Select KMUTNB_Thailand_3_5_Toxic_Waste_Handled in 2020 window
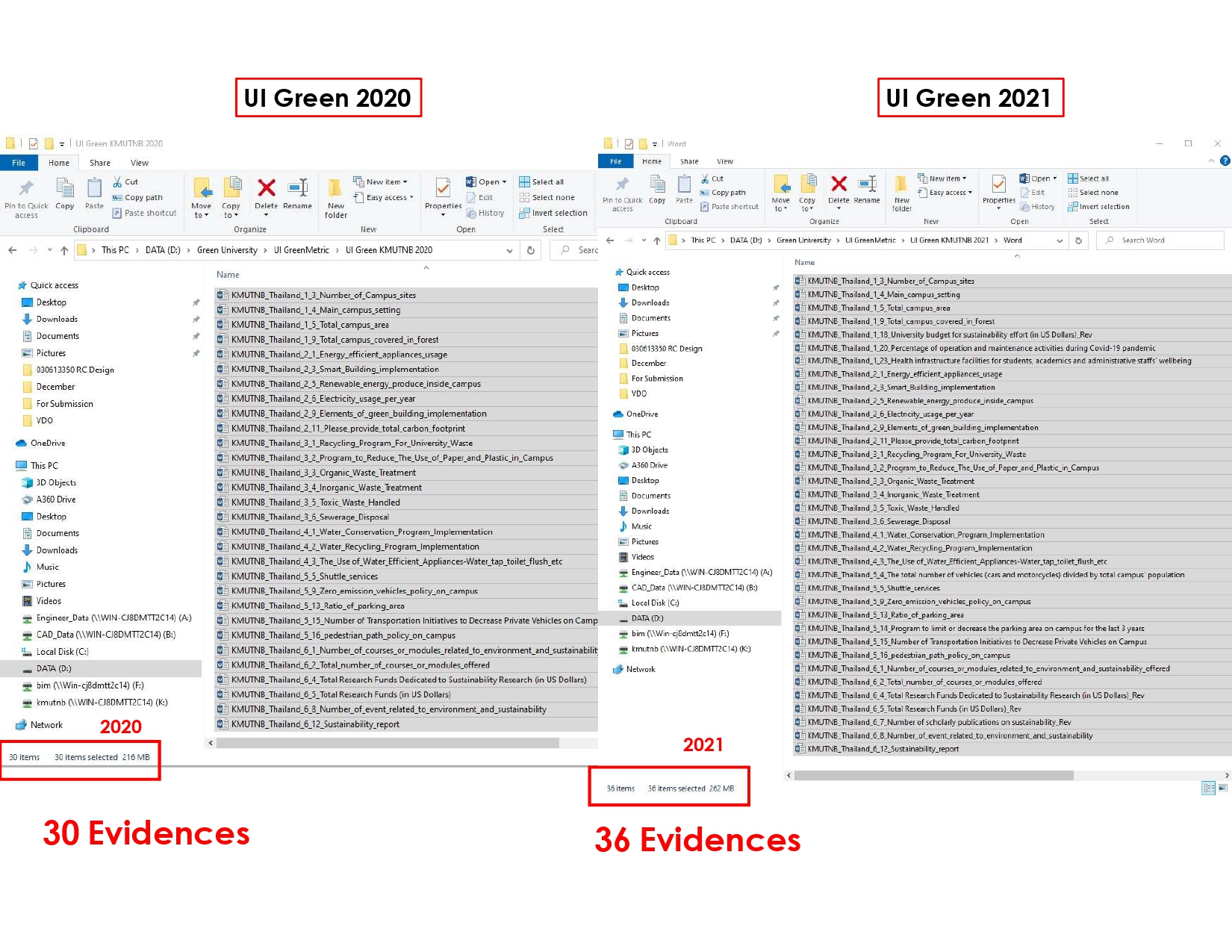The width and height of the screenshot is (1232, 952). click(x=406, y=503)
